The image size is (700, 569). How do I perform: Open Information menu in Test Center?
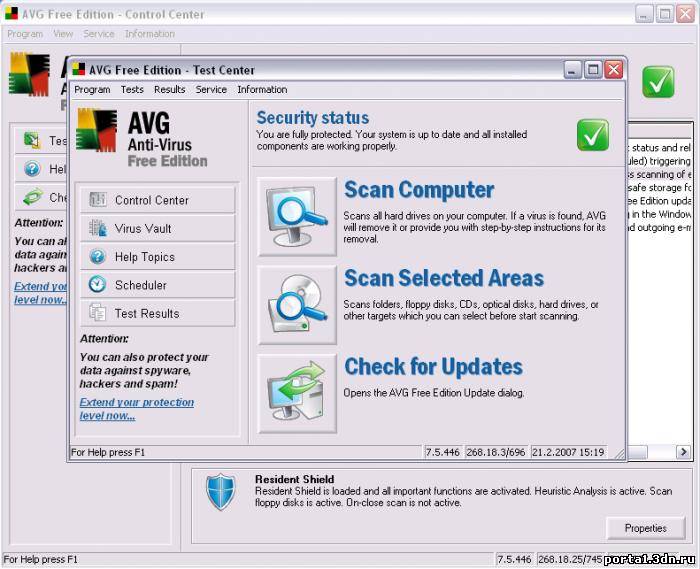(262, 89)
